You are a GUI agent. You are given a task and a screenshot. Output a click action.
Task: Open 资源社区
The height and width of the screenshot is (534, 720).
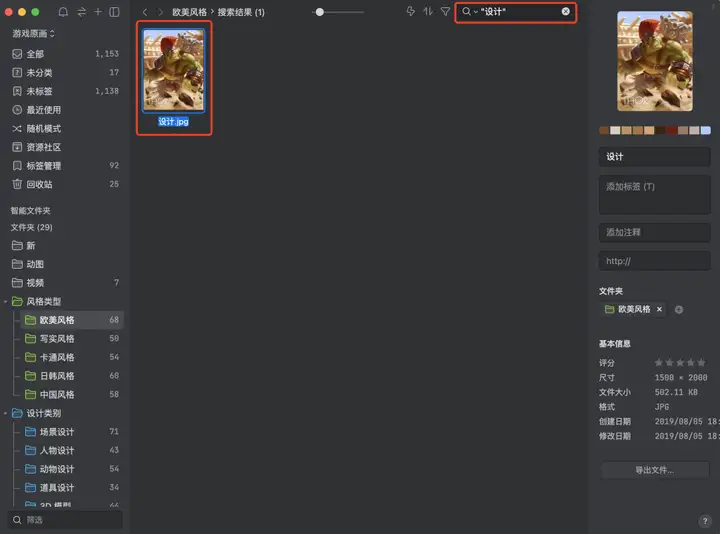pos(66,147)
